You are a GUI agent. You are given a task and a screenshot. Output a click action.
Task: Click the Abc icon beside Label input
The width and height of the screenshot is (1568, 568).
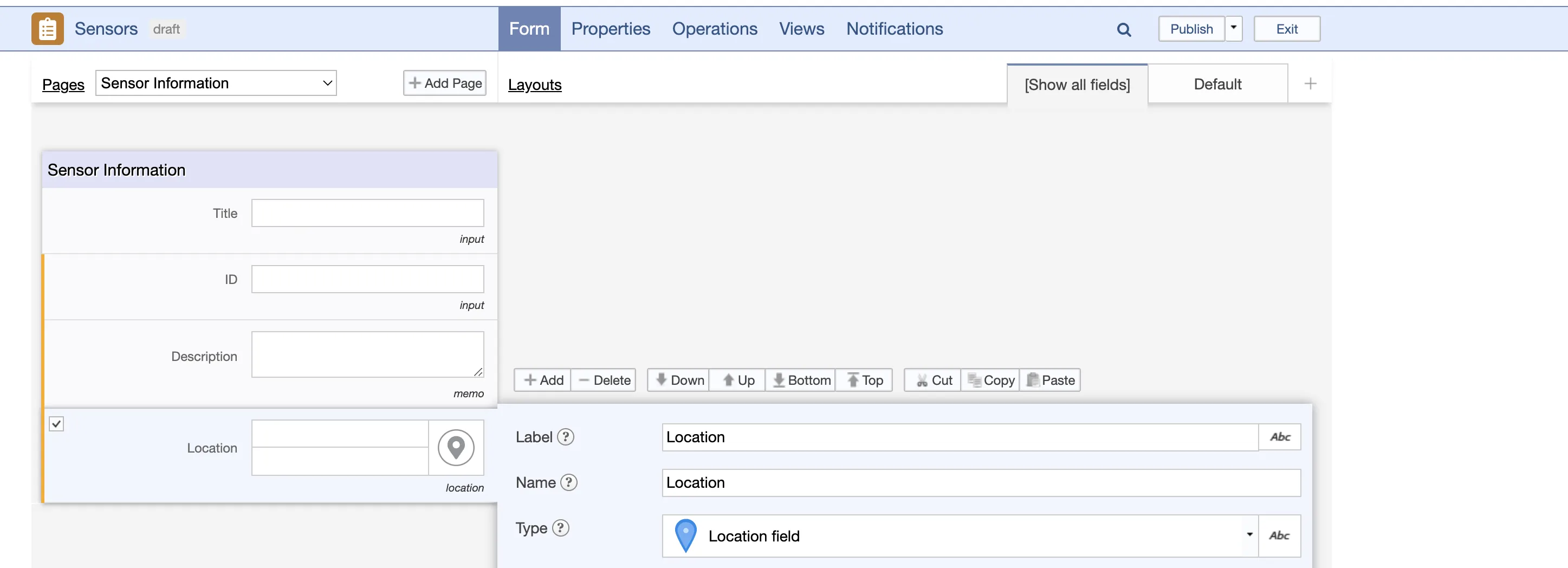click(x=1279, y=437)
